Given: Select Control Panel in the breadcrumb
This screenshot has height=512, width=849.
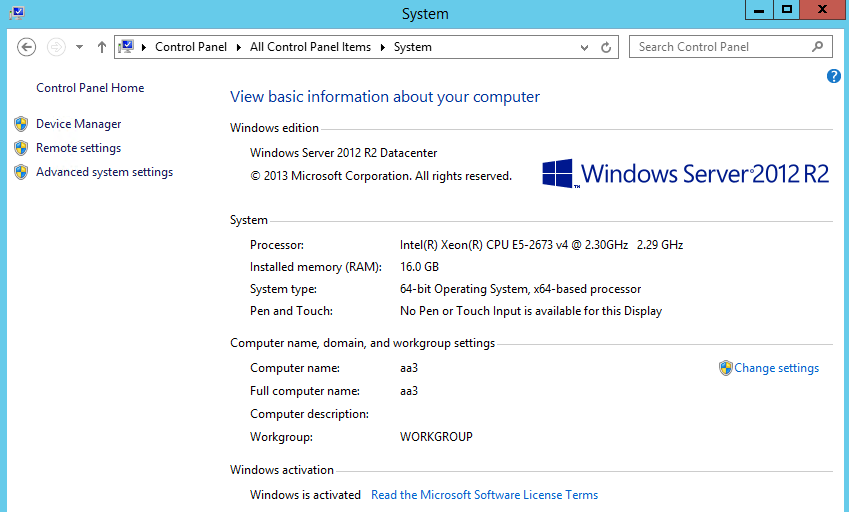Looking at the screenshot, I should pyautogui.click(x=191, y=47).
